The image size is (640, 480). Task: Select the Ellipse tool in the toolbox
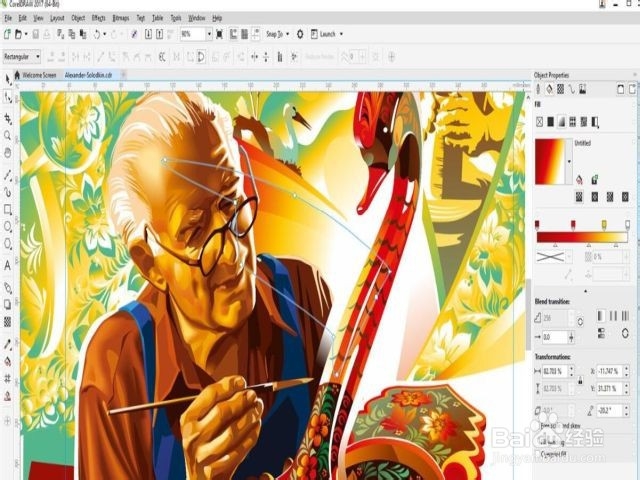tap(7, 227)
